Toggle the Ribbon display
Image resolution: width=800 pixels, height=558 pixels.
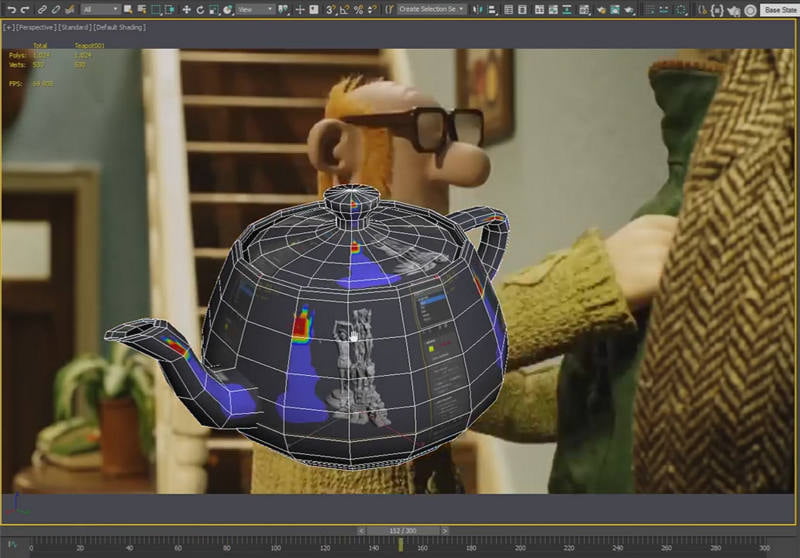pos(539,10)
